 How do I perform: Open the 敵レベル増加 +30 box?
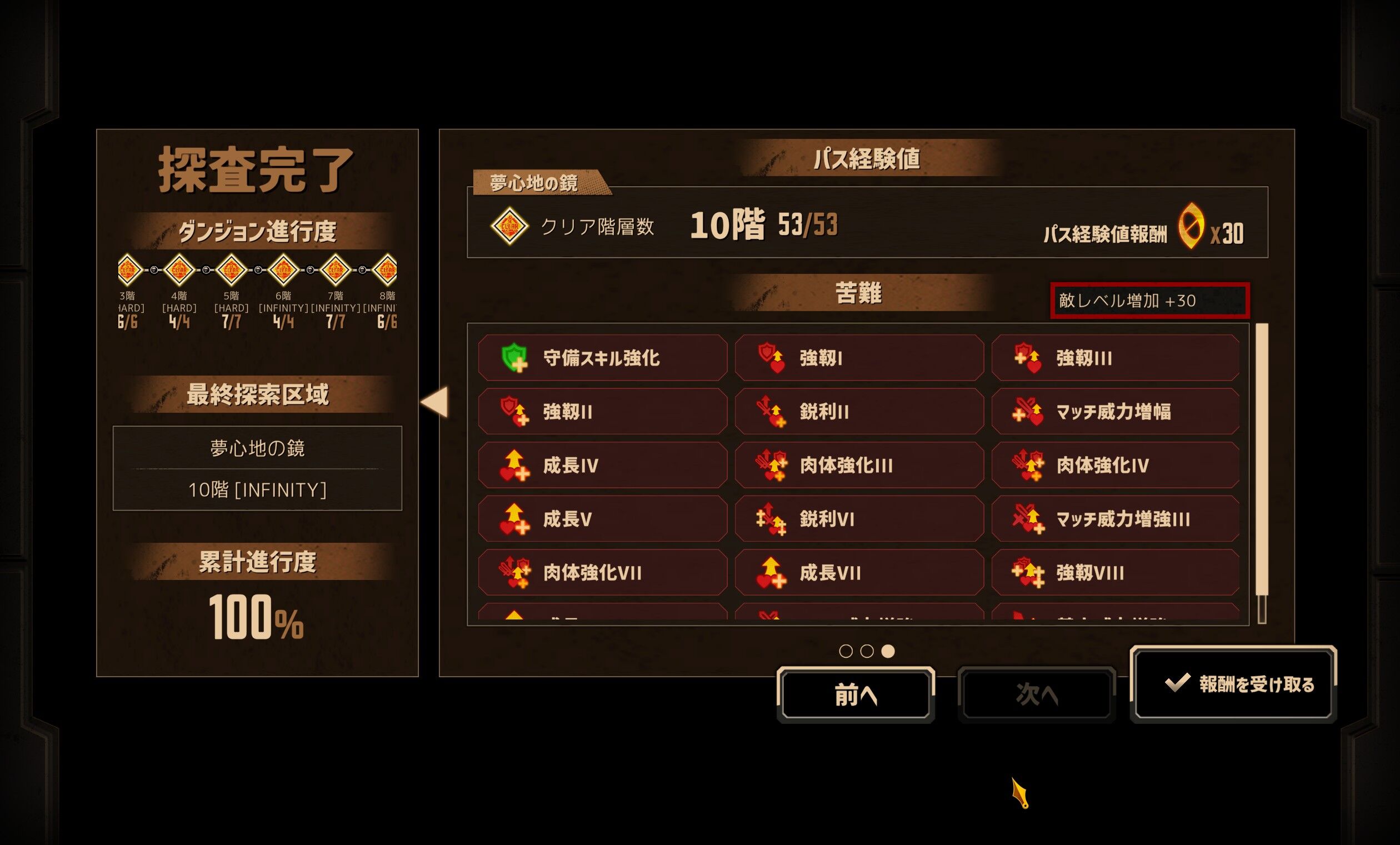pyautogui.click(x=1150, y=301)
